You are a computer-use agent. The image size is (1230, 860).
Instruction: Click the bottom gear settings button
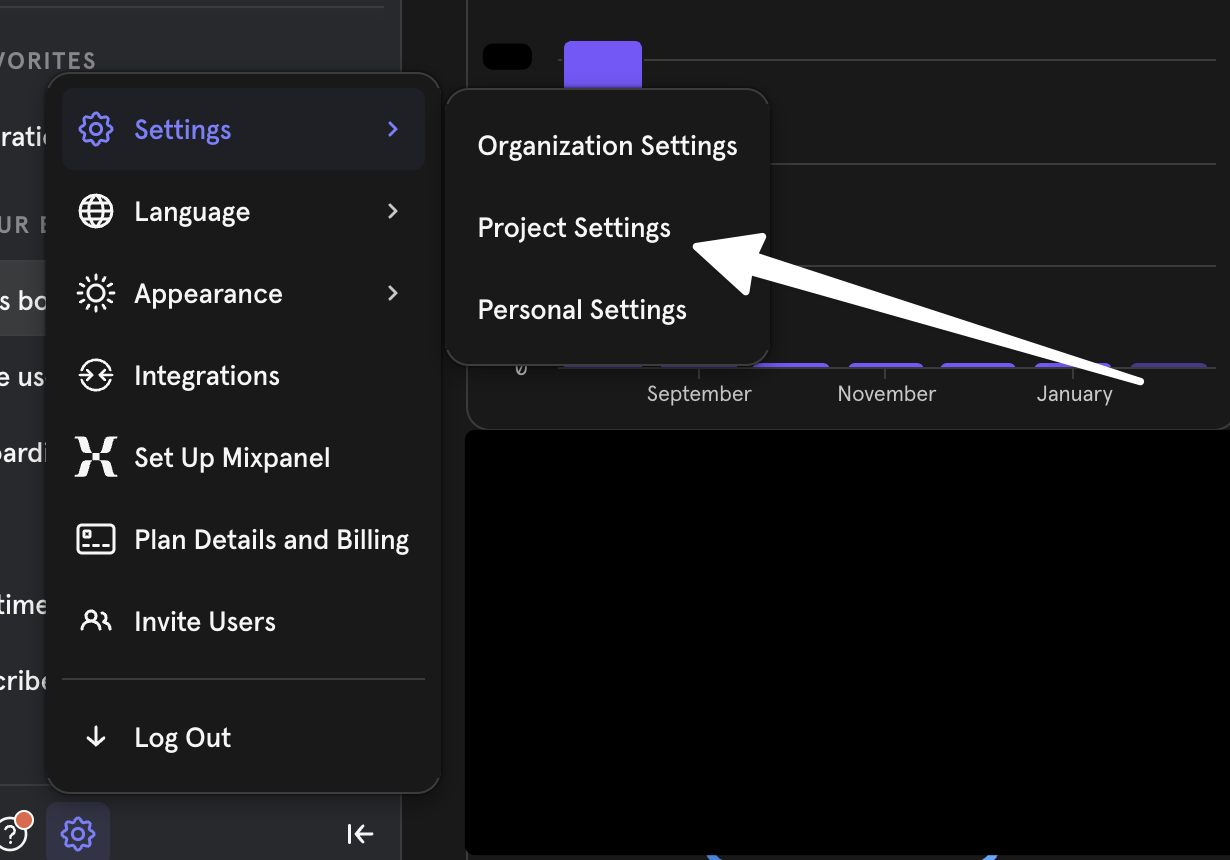click(78, 832)
